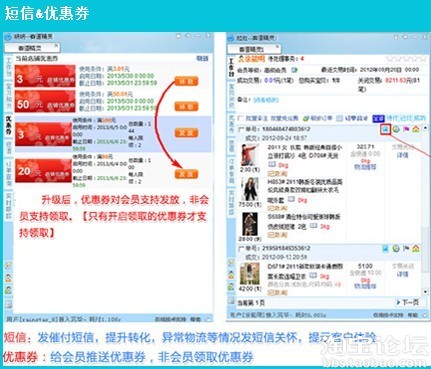Go to next page with 下一页
431x369 pixels.
click(x=407, y=302)
